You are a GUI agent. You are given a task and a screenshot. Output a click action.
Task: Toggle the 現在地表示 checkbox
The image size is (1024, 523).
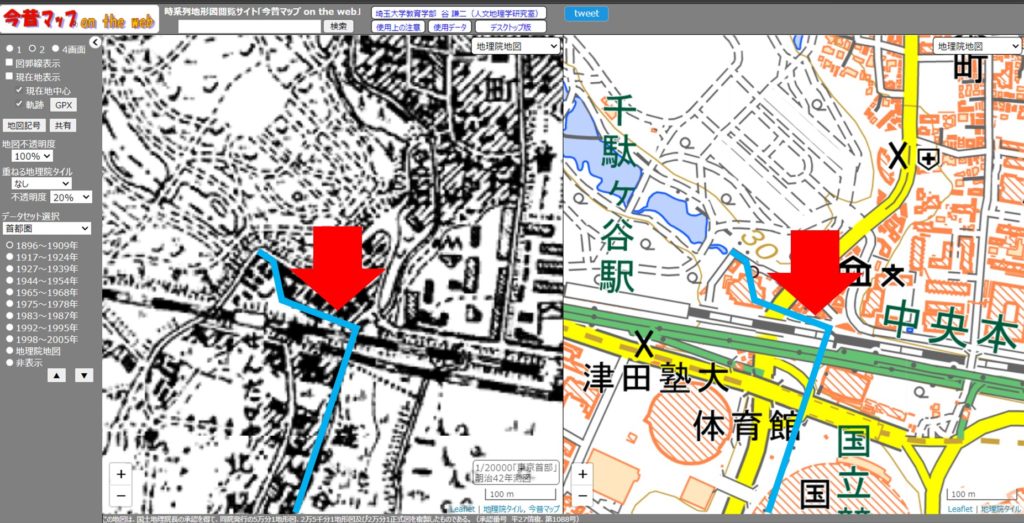click(x=10, y=77)
